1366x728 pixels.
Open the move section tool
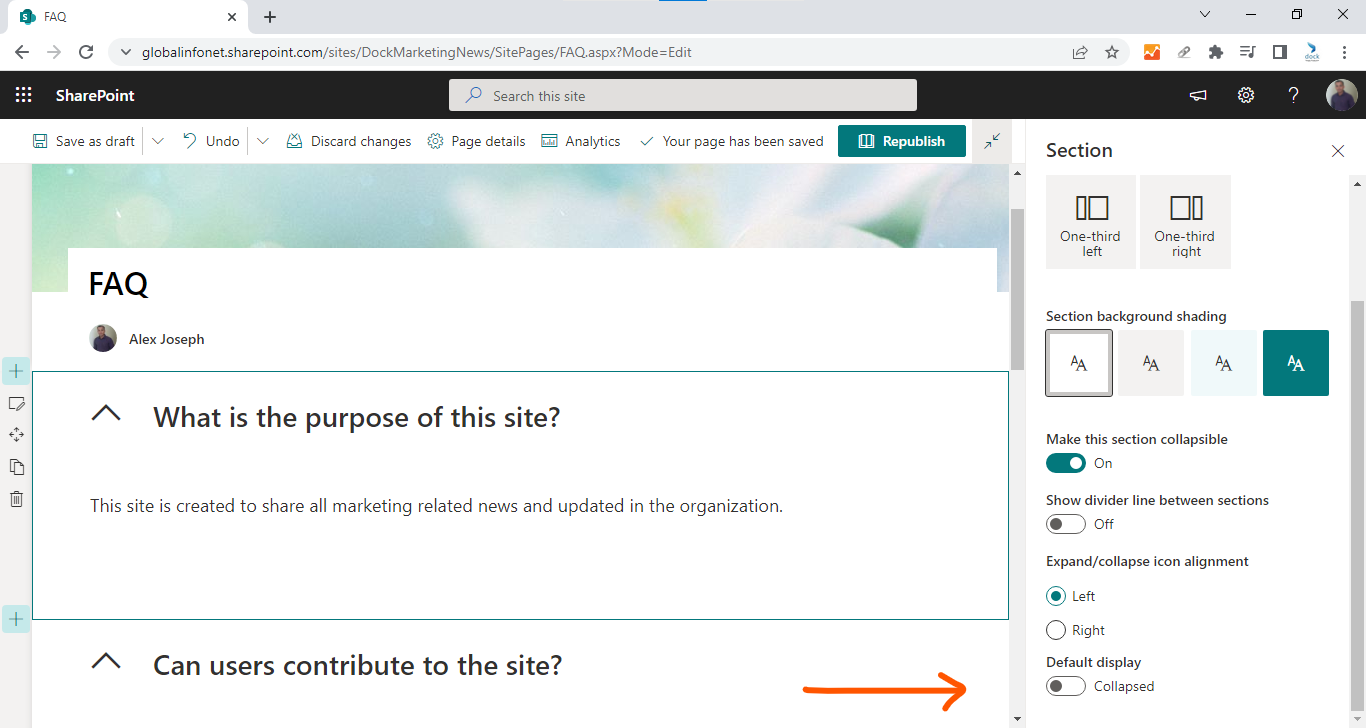pos(16,434)
